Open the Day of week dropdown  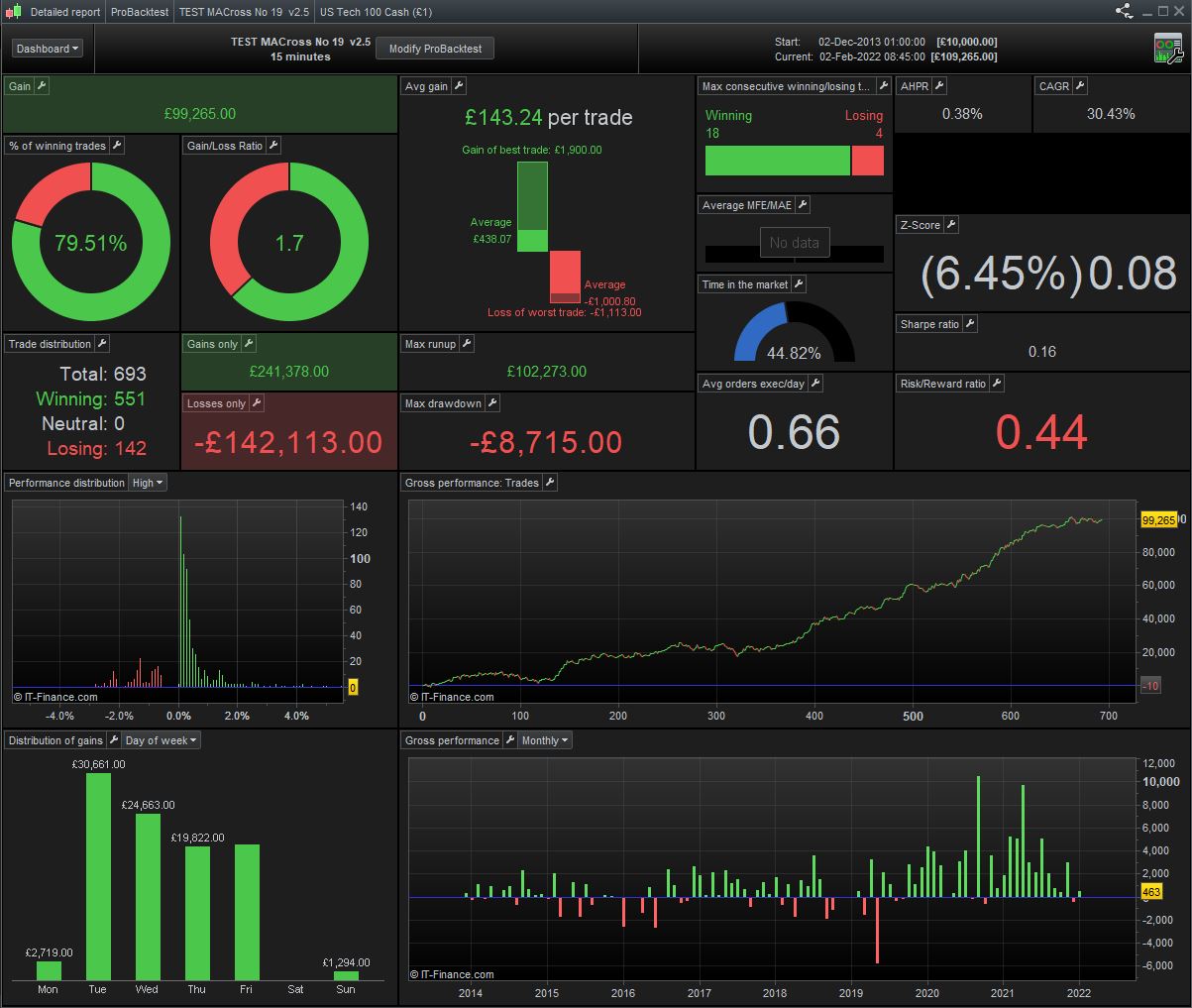(x=162, y=740)
